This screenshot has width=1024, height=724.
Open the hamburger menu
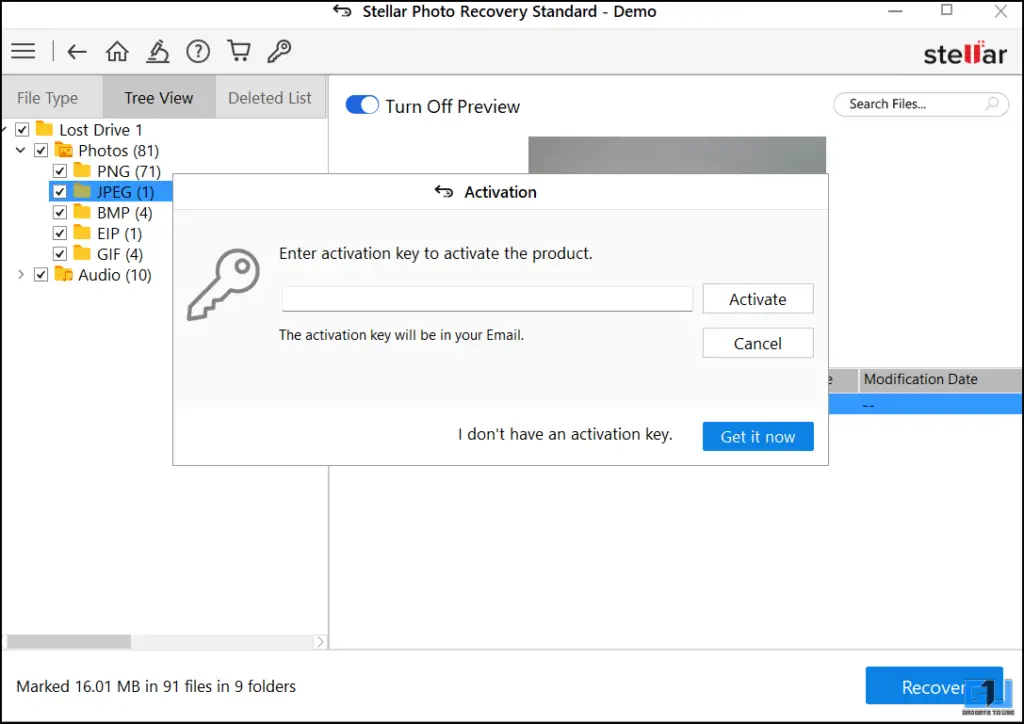click(22, 51)
